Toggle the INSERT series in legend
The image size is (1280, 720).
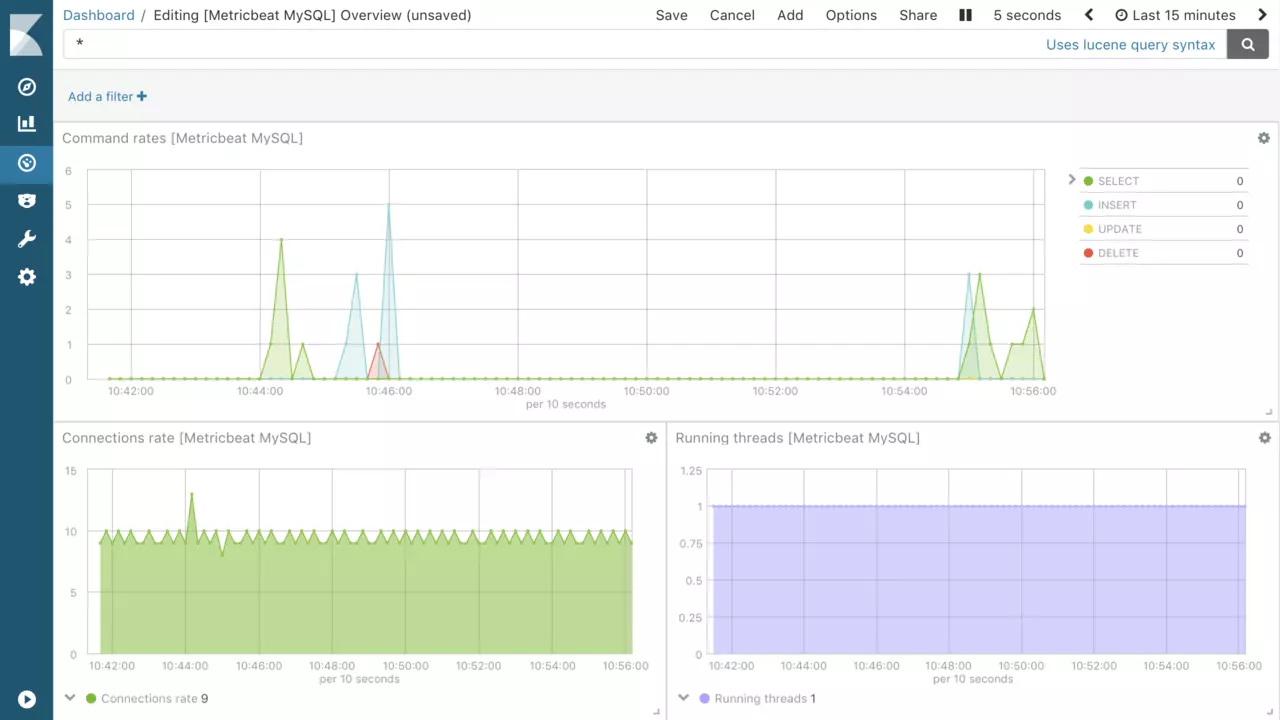click(1117, 205)
